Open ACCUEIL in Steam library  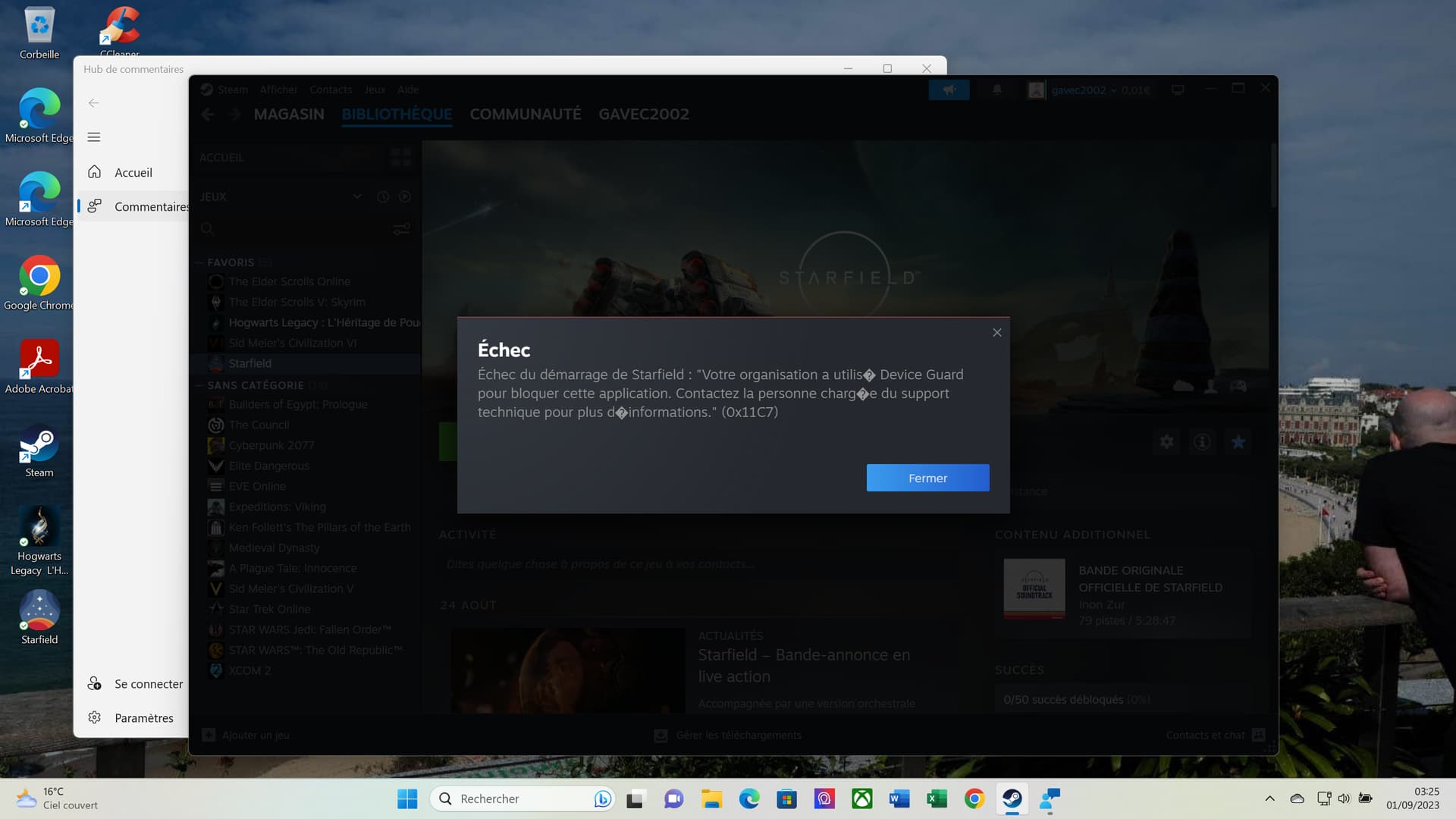[x=221, y=158]
